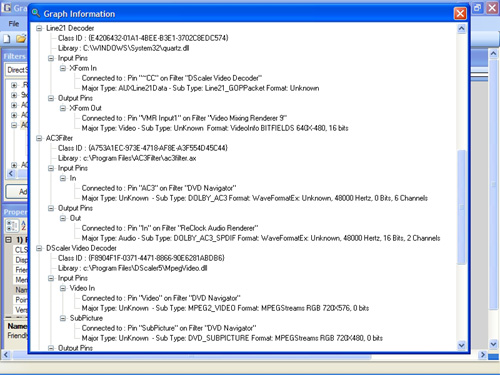Click the alphabetical sort icon in Properties
This screenshot has height=375, width=500.
coord(24,226)
